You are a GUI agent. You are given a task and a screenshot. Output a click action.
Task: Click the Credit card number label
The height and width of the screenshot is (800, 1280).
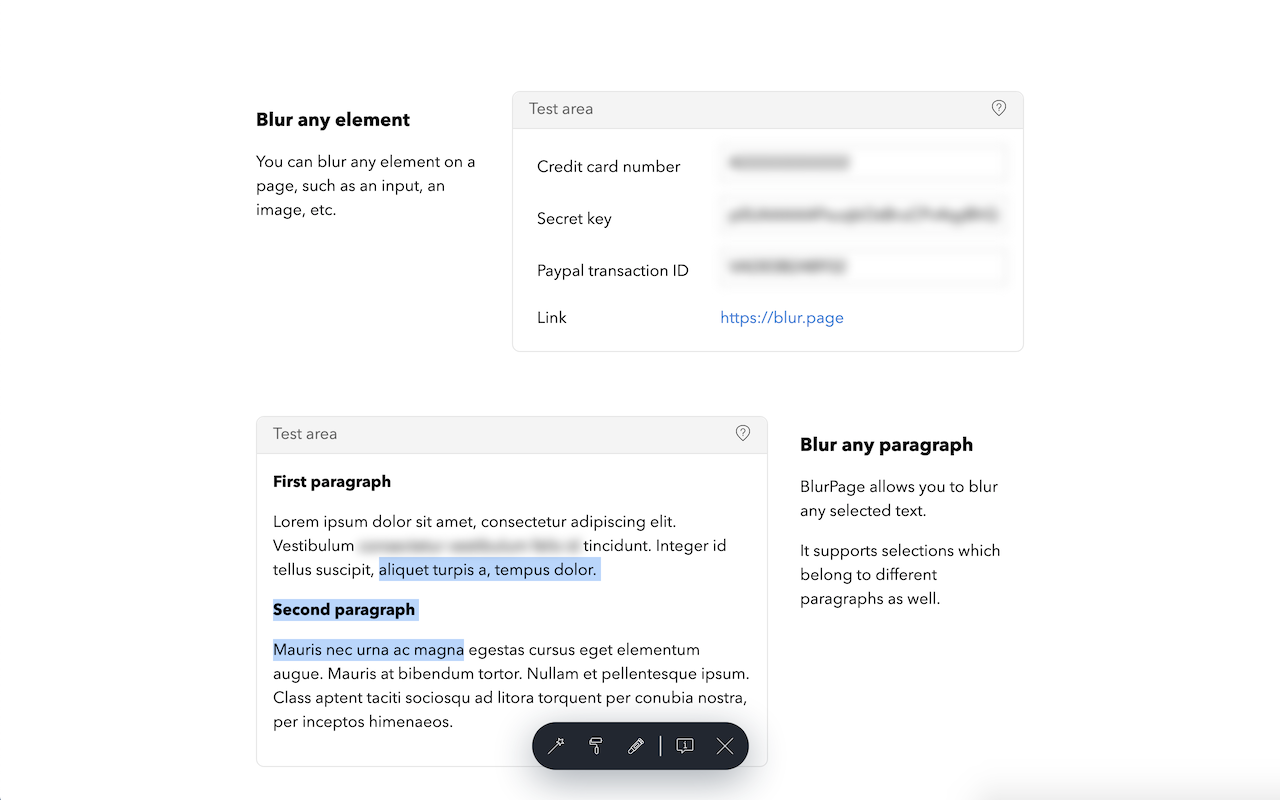point(608,166)
